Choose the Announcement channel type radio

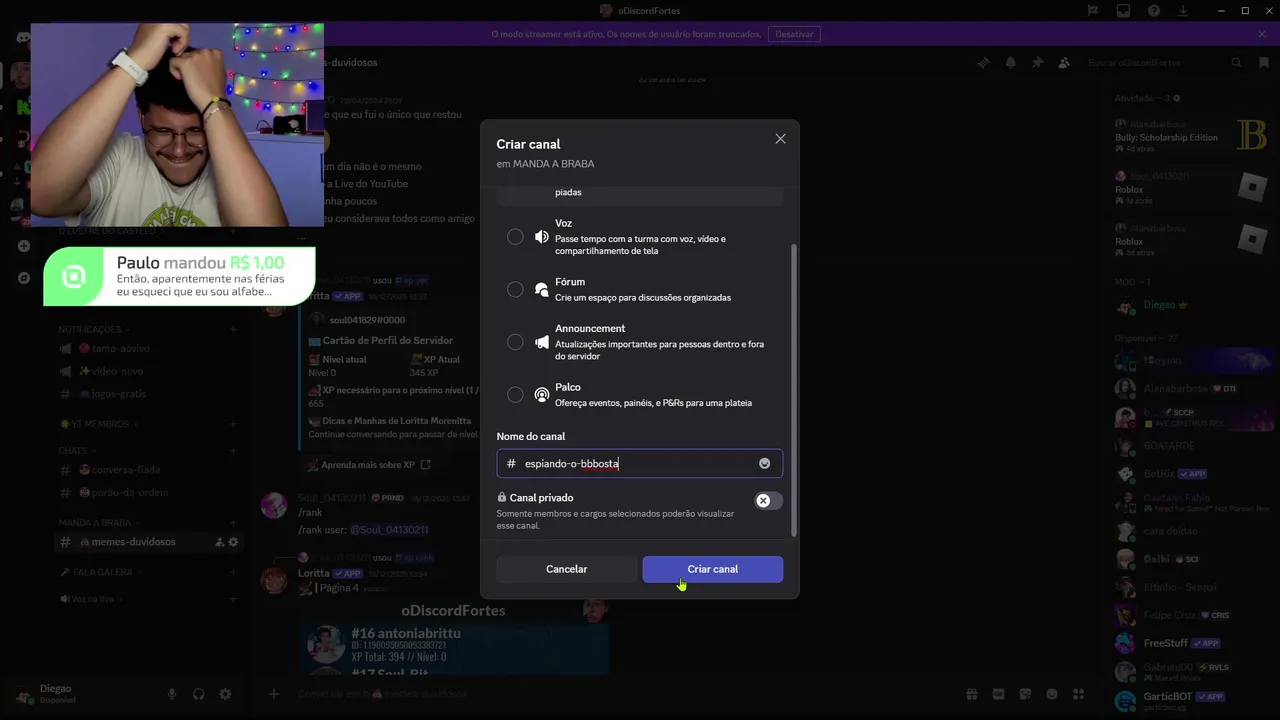[515, 342]
